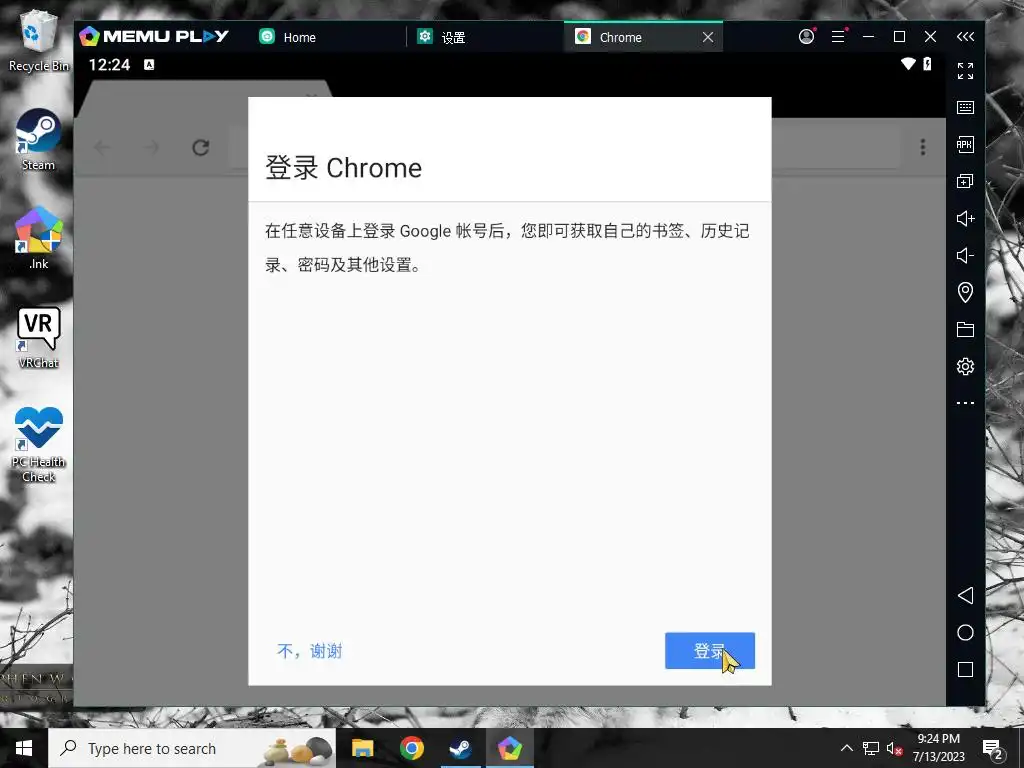Image resolution: width=1024 pixels, height=768 pixels.
Task: Tap the Android home circle button
Action: click(x=965, y=632)
